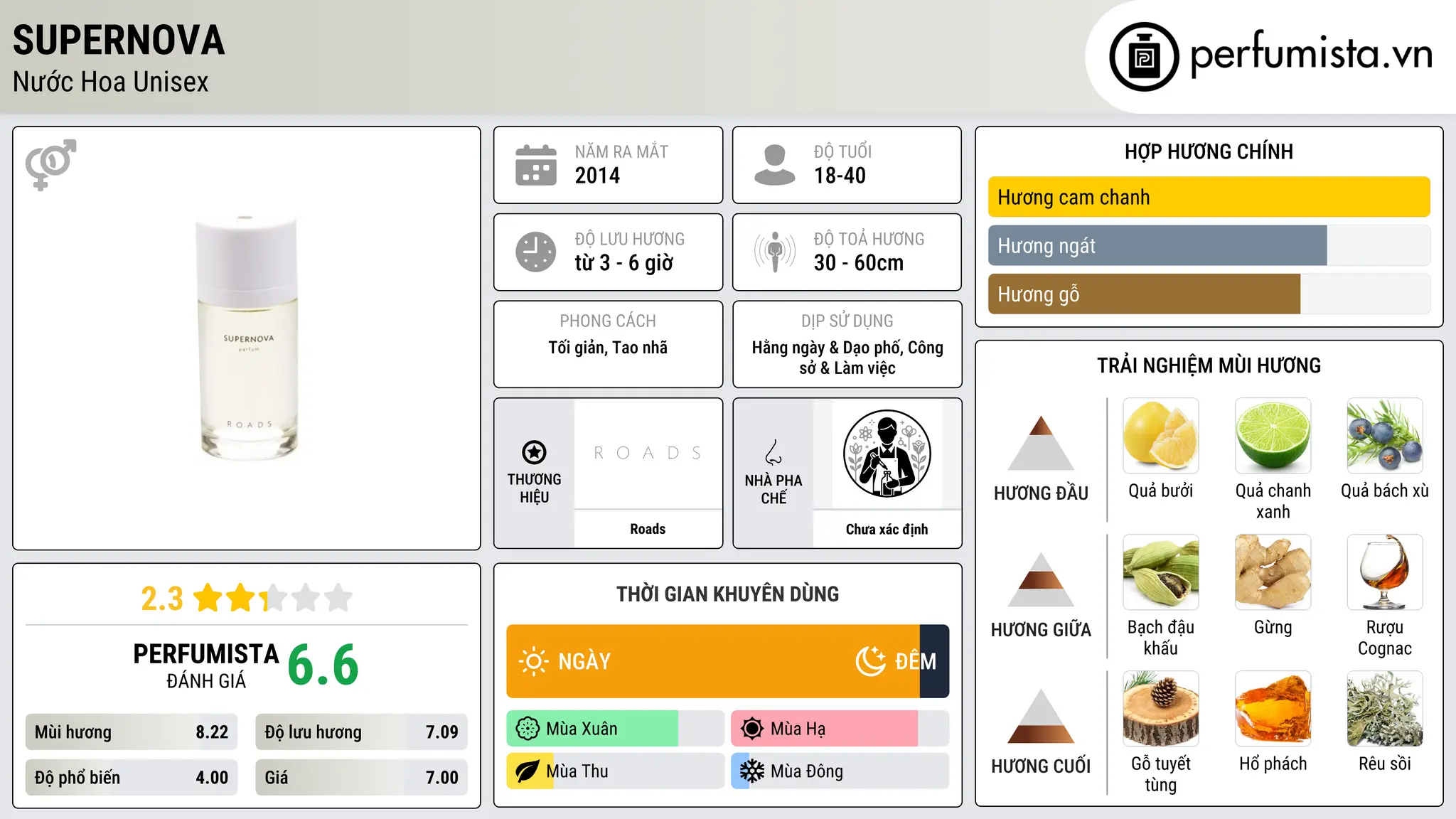This screenshot has width=1456, height=819.
Task: Click the blue-grey Hương ngát accord bar
Action: (x=1157, y=245)
